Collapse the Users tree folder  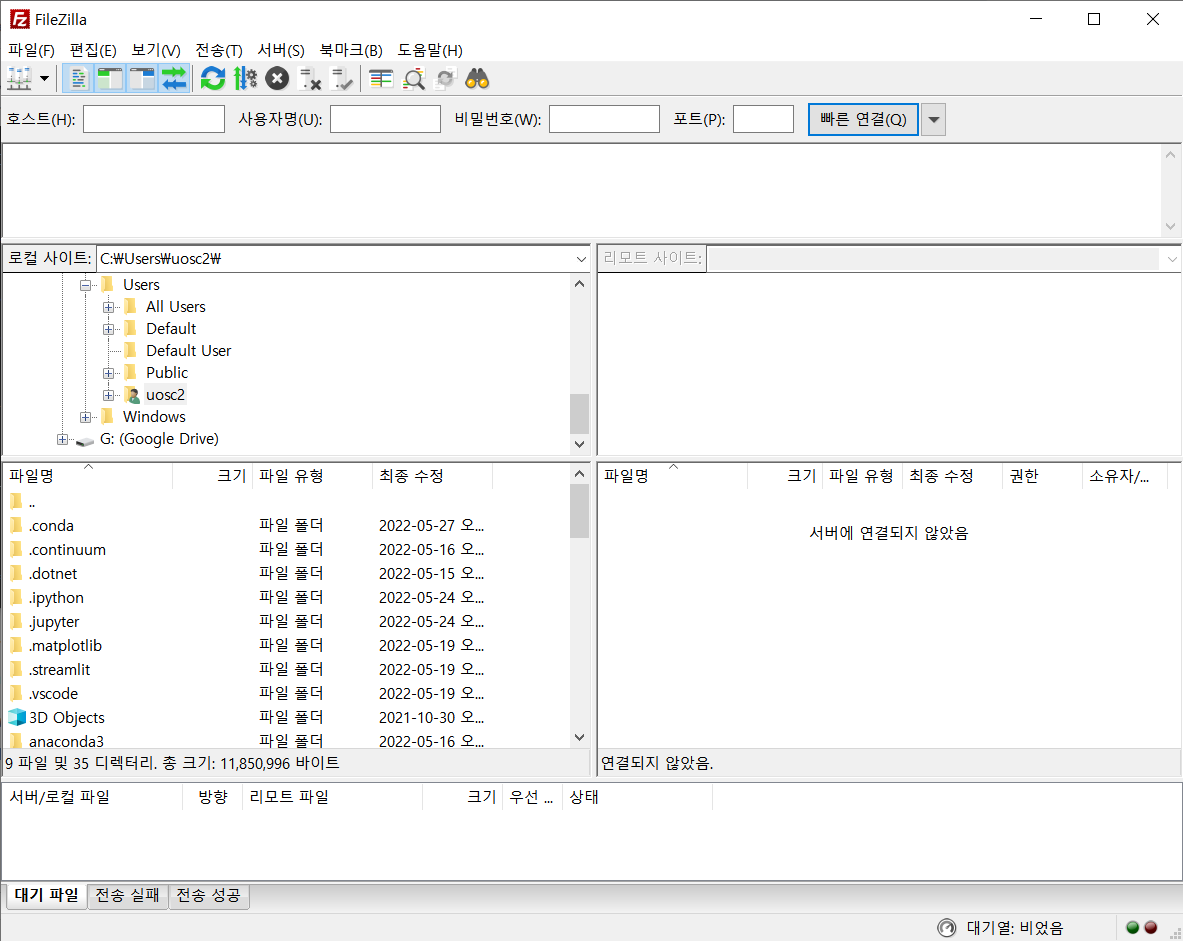85,285
